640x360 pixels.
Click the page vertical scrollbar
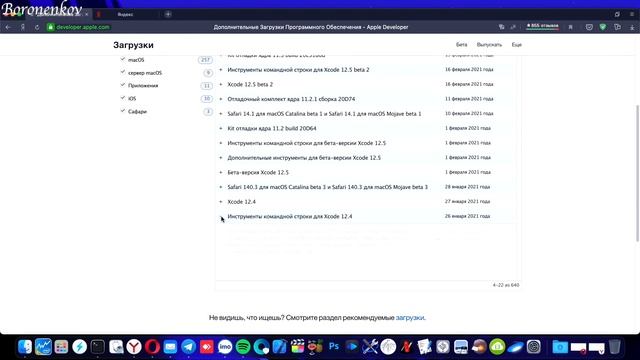[x=637, y=173]
